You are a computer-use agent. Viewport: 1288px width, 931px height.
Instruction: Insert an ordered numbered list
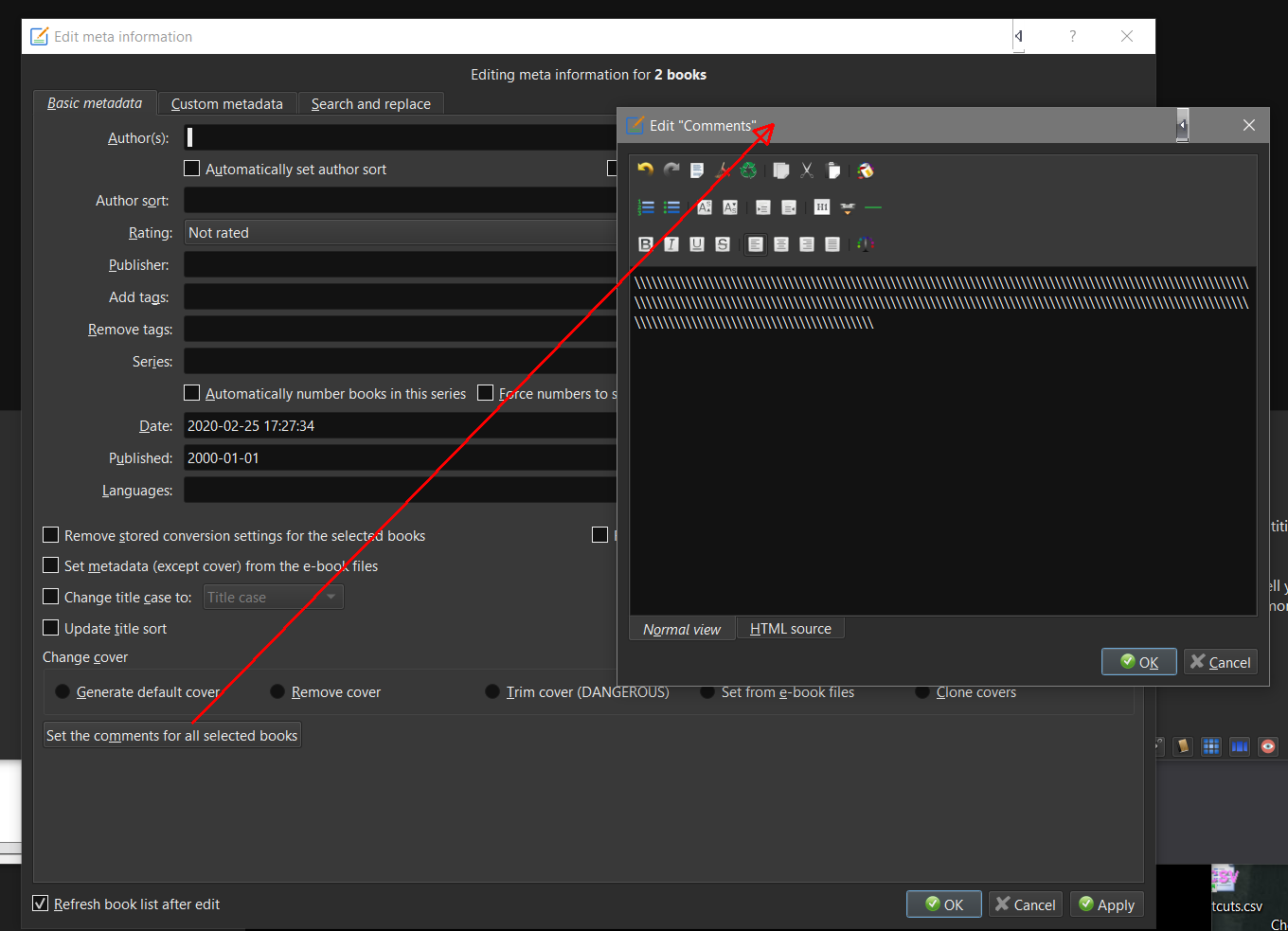(646, 207)
